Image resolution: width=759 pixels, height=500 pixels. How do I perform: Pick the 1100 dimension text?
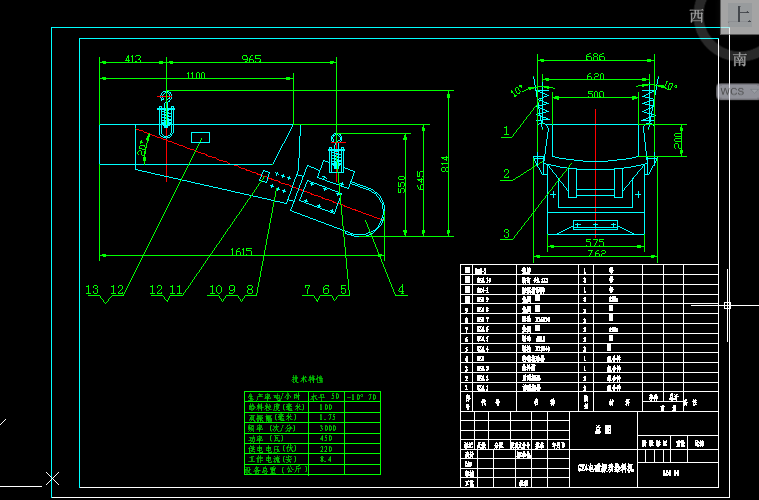[196, 75]
